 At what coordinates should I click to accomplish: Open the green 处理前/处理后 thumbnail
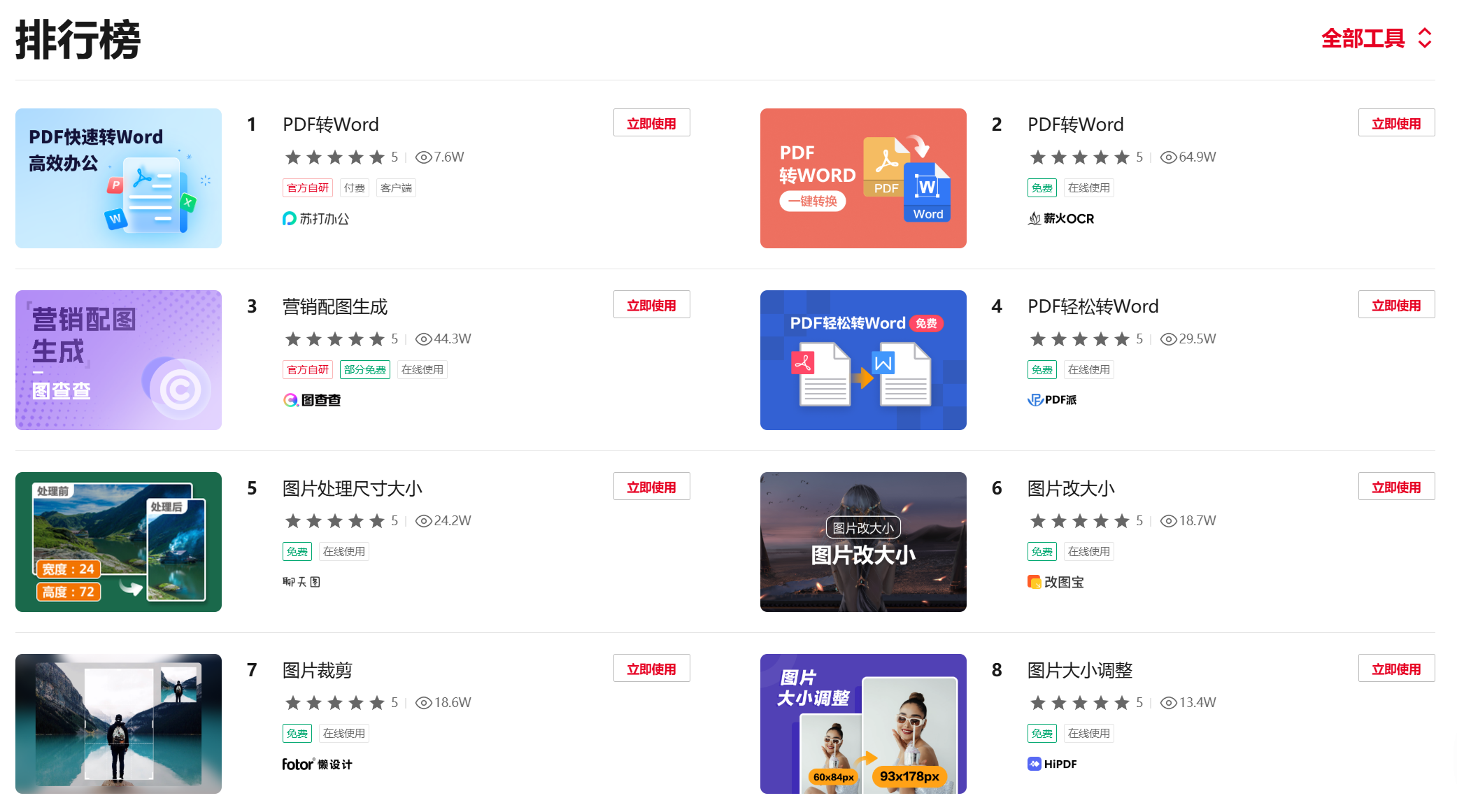[118, 542]
